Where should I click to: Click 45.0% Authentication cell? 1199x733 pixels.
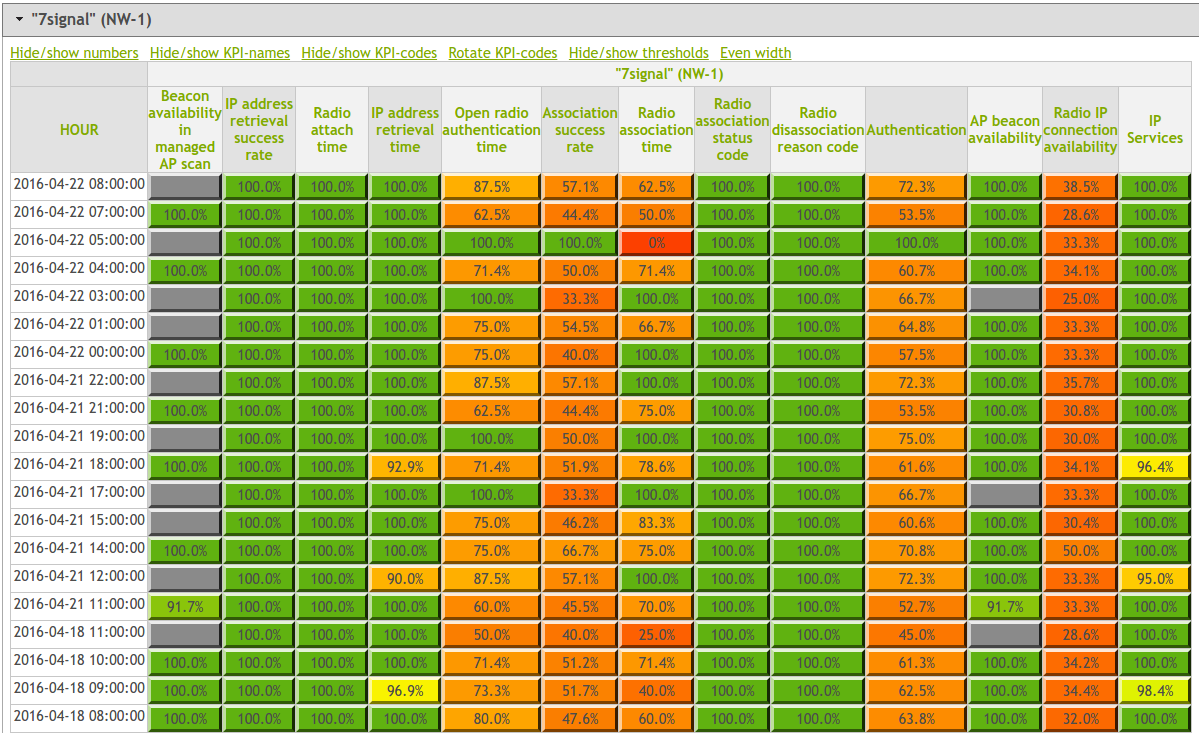click(916, 635)
